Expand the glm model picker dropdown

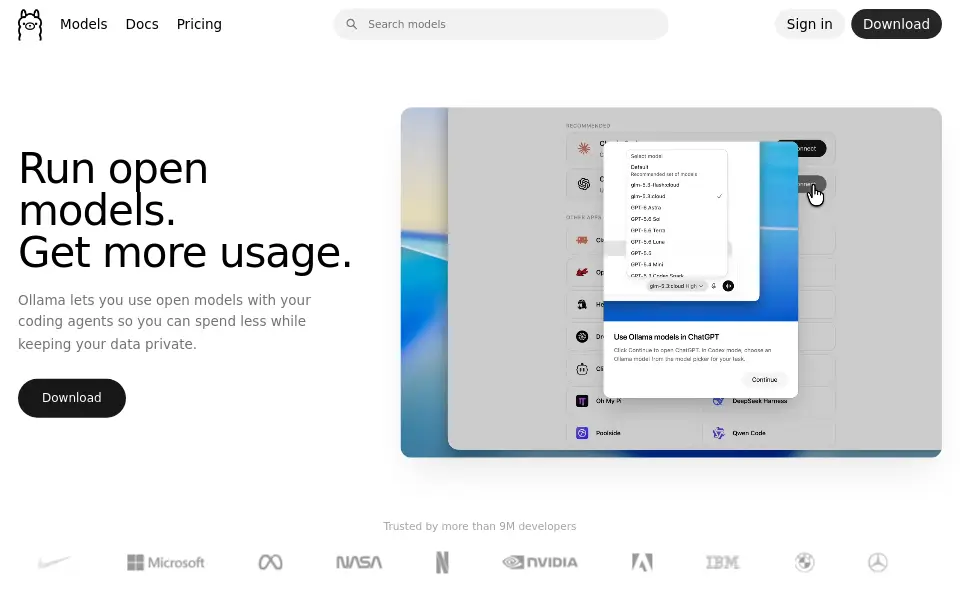pyautogui.click(x=677, y=286)
